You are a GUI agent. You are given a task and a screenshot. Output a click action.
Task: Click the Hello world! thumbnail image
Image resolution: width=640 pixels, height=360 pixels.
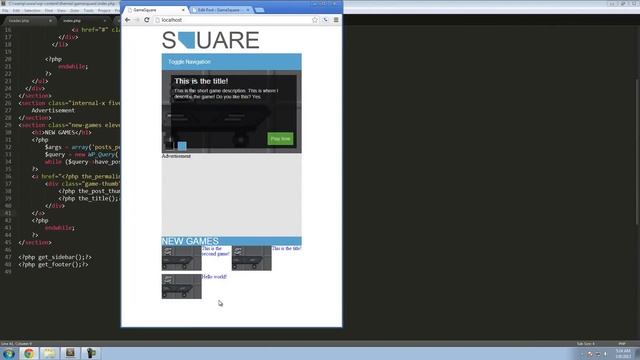point(182,286)
